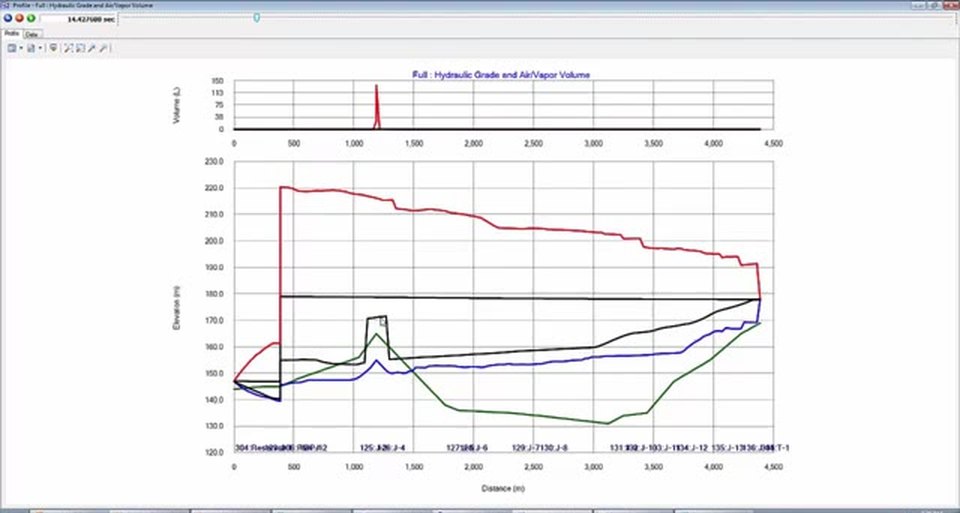Click the '230.0' elevation tick label
This screenshot has width=960, height=513.
pos(216,162)
